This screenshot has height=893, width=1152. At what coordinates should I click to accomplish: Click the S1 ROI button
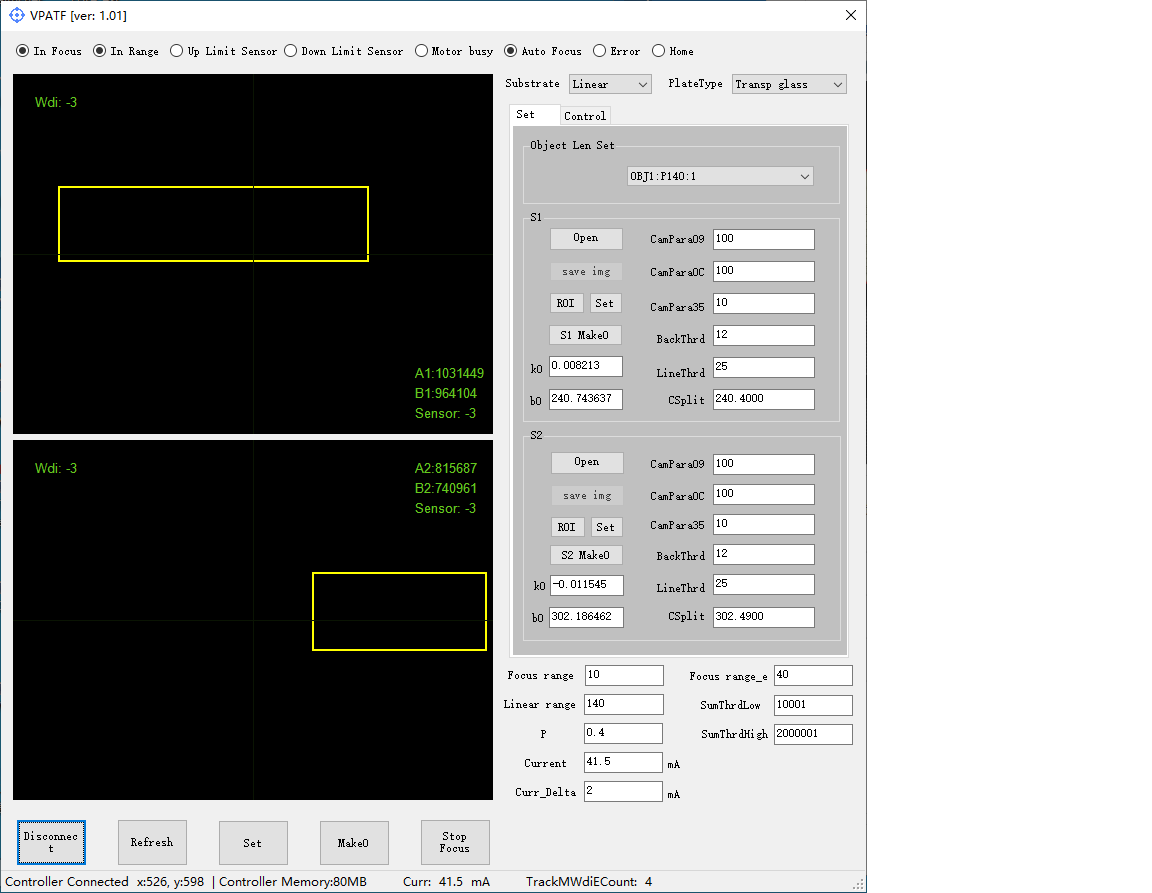(x=566, y=303)
